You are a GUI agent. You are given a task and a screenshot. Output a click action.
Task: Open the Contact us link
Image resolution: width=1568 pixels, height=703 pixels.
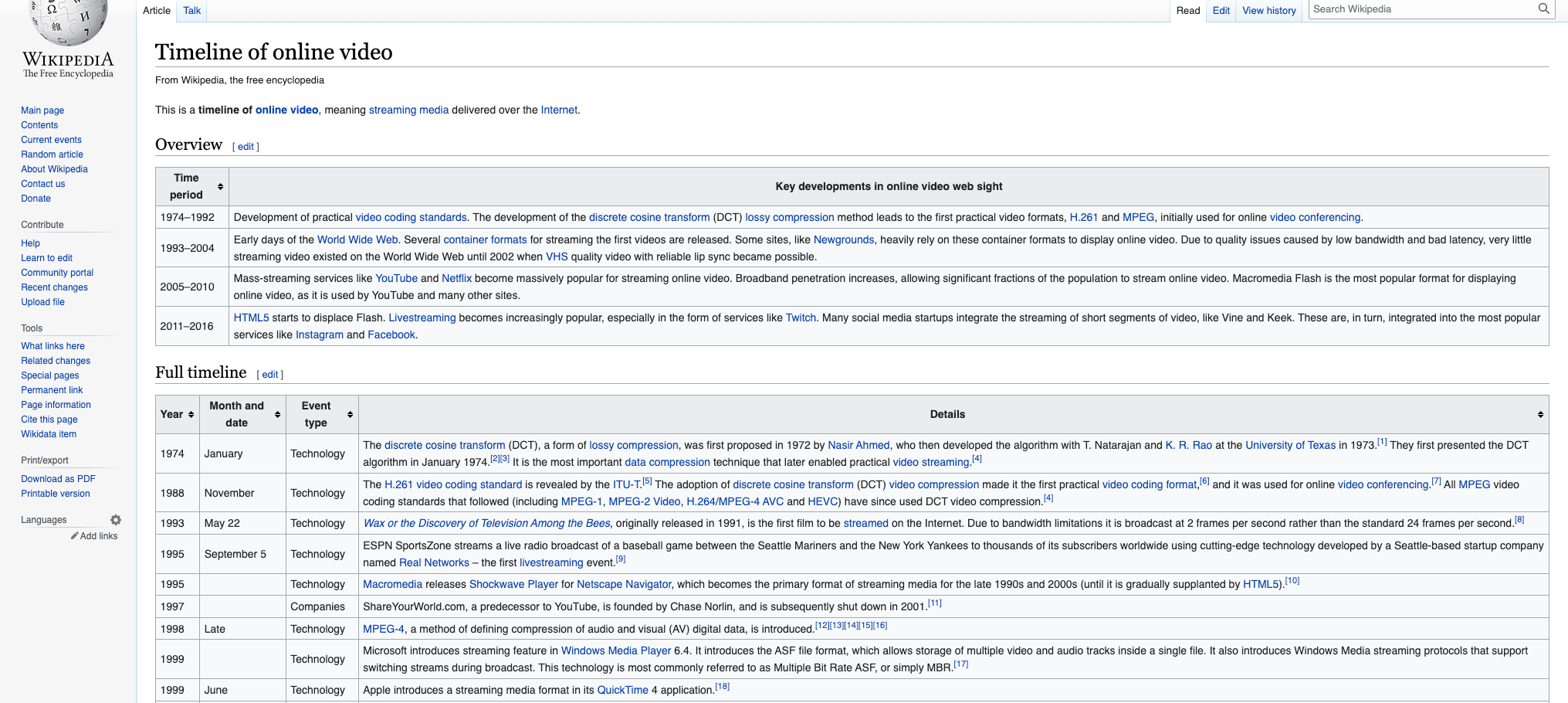tap(42, 184)
